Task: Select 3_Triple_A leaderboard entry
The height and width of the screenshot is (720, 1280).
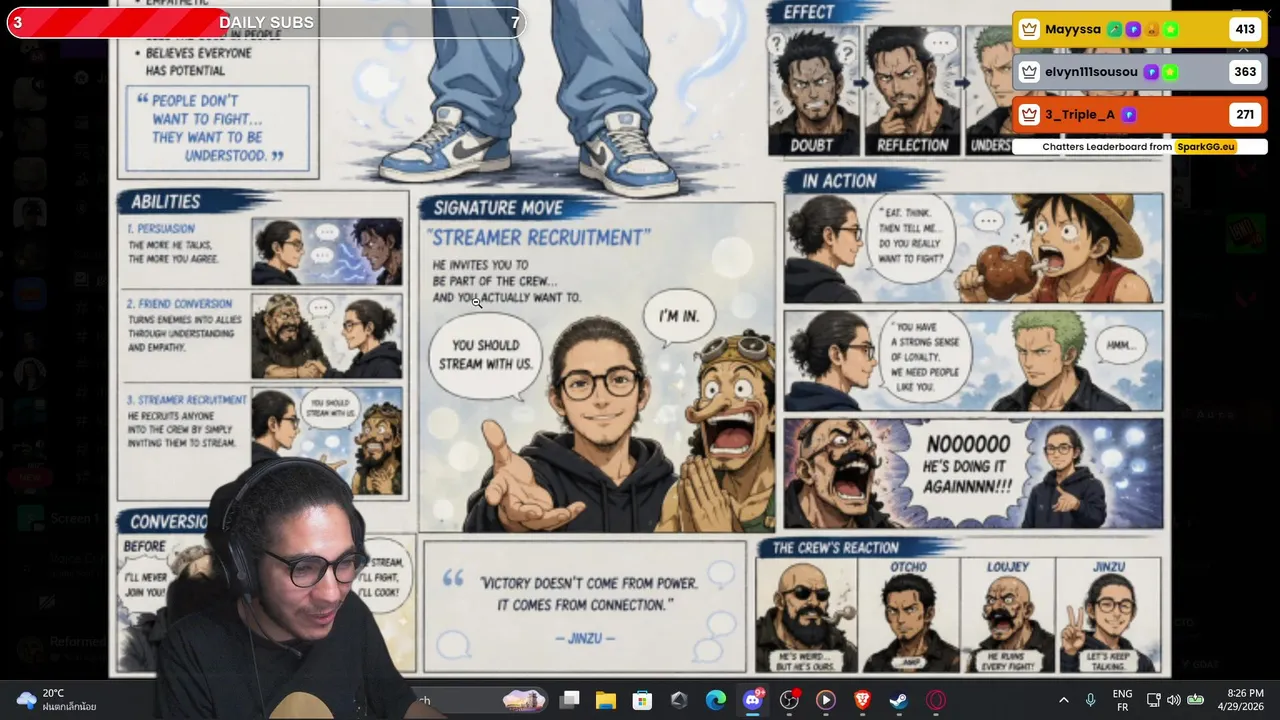Action: pyautogui.click(x=1140, y=114)
